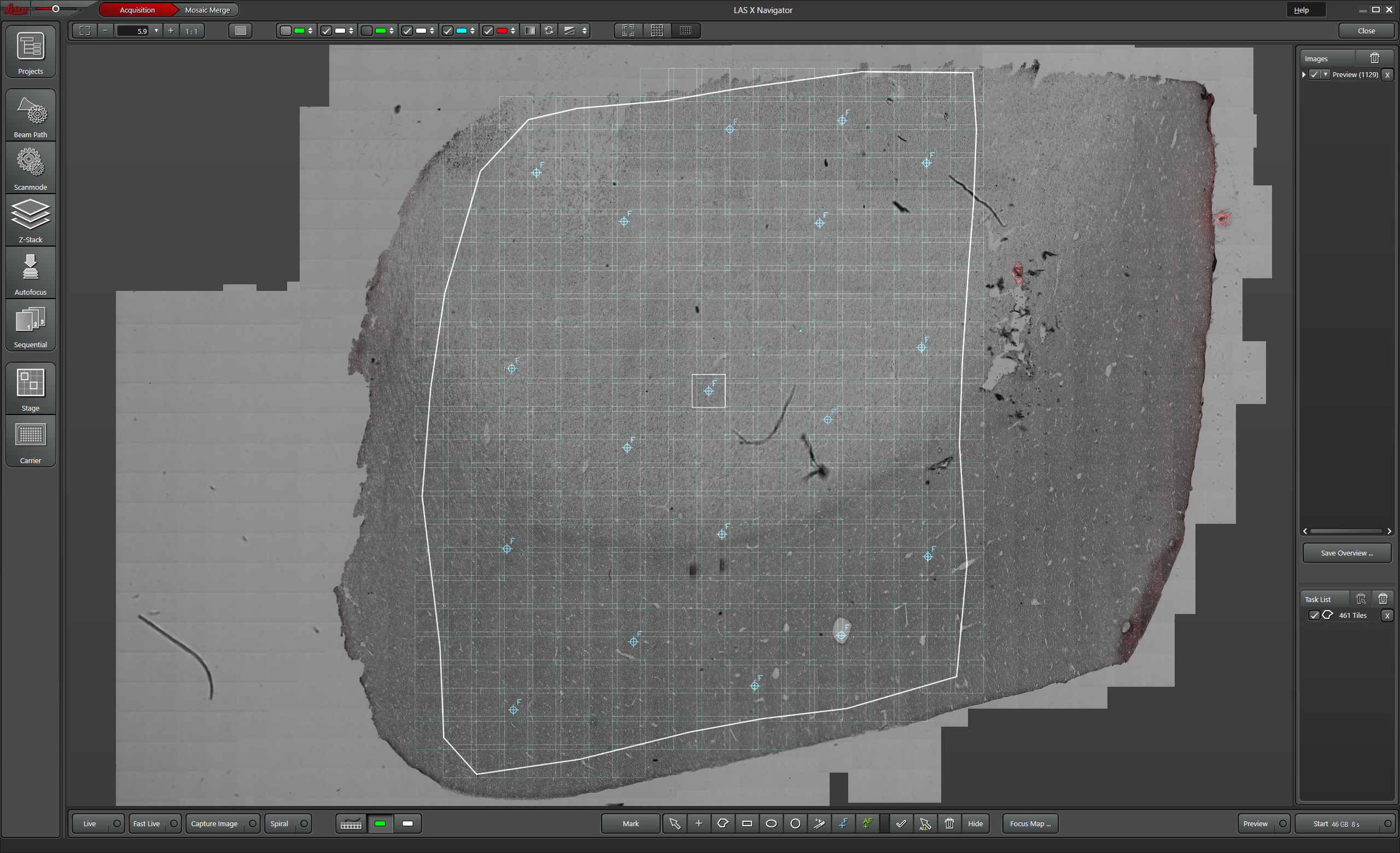Open the Stage settings panel
The height and width of the screenshot is (853, 1400).
pyautogui.click(x=30, y=388)
